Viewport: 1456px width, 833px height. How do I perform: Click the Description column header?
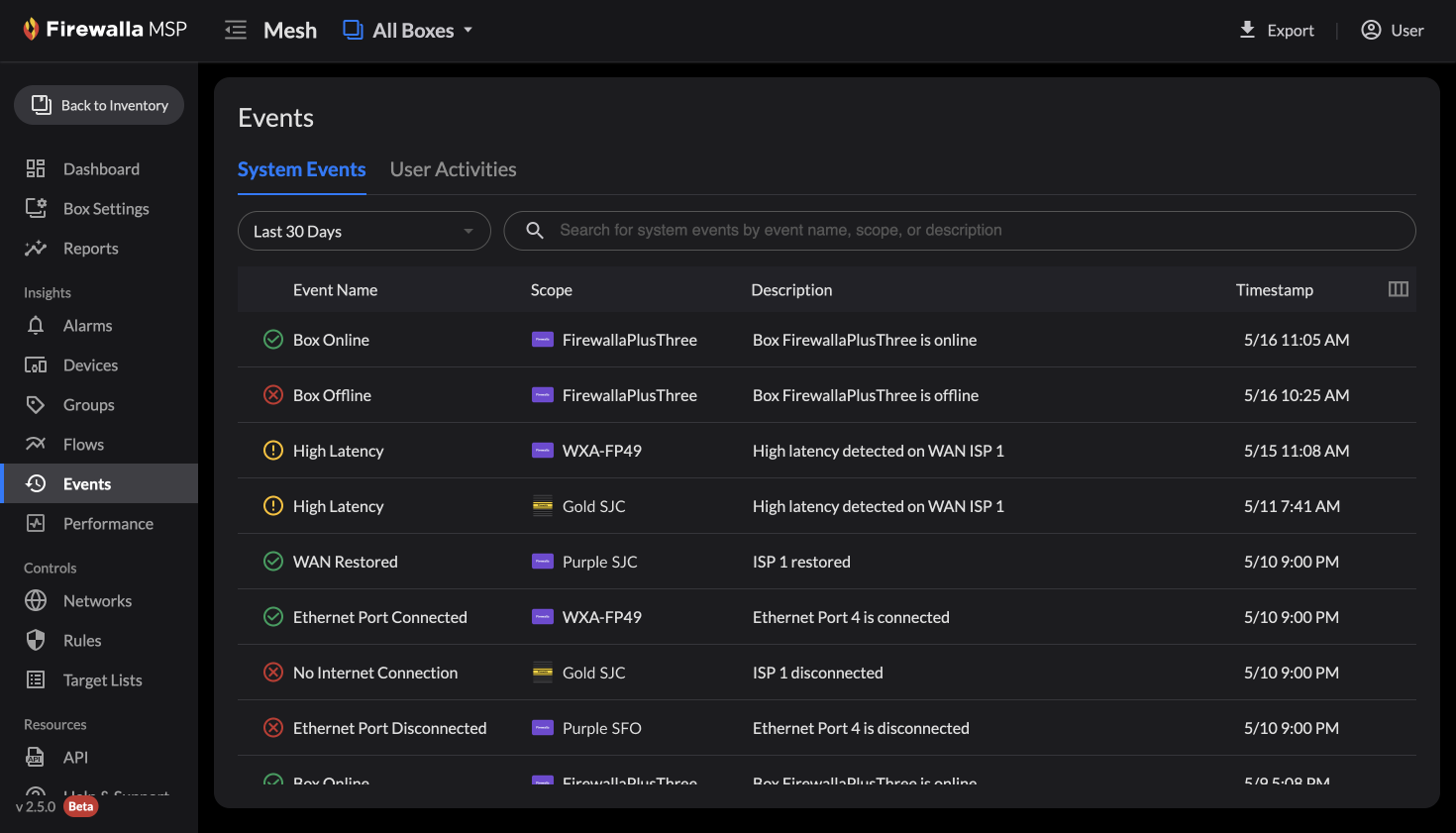[x=791, y=290]
